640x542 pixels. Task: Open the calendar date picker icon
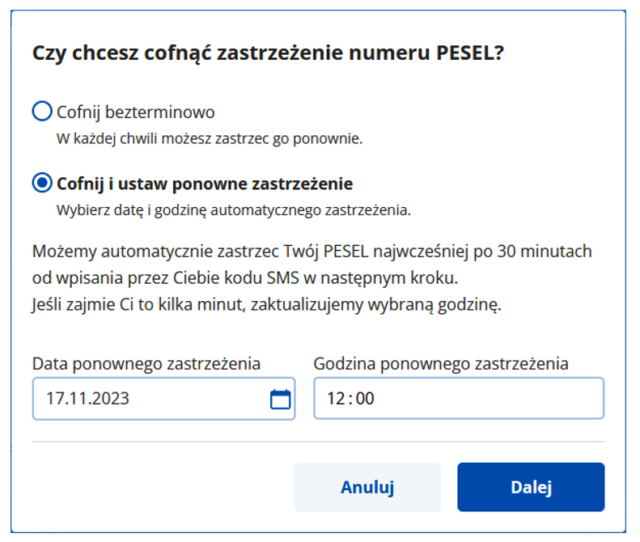pyautogui.click(x=280, y=399)
